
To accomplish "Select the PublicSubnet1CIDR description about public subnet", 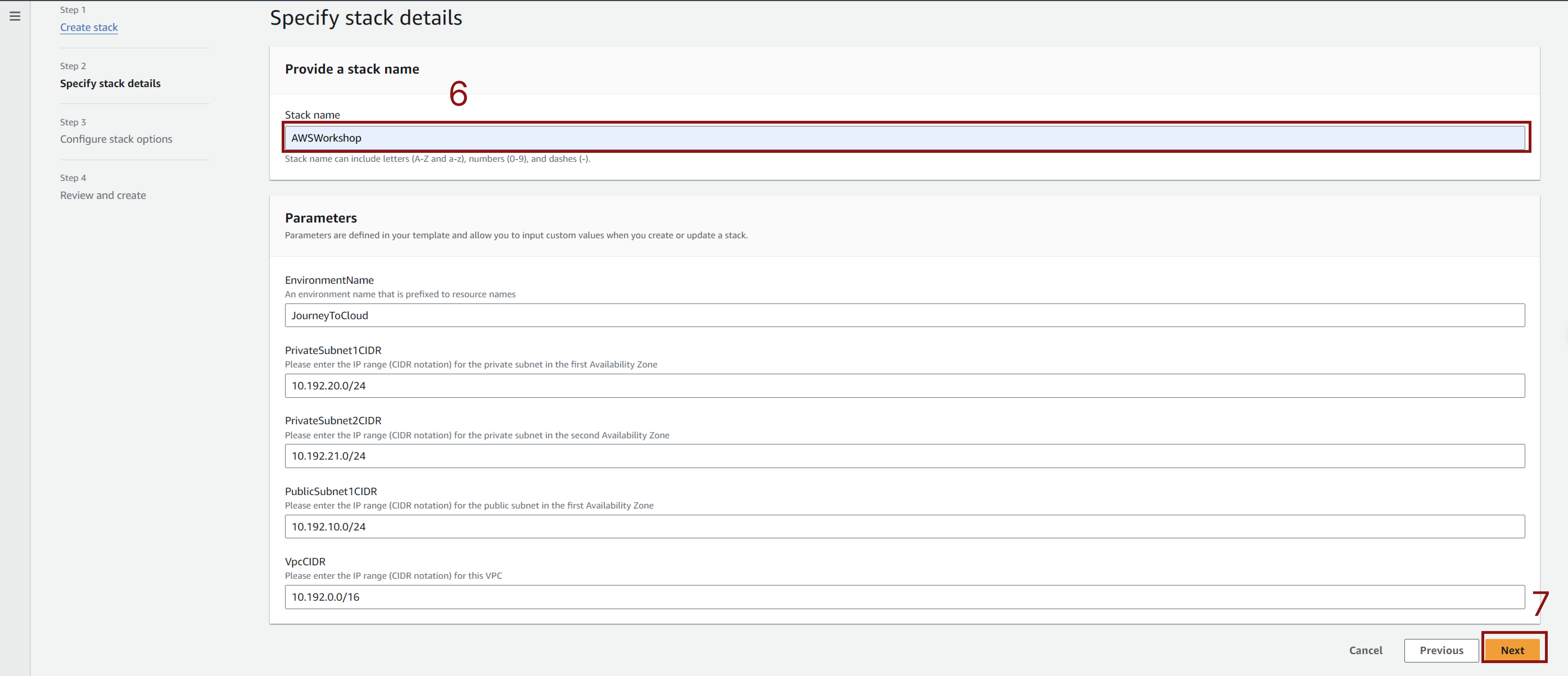I will pos(469,506).
